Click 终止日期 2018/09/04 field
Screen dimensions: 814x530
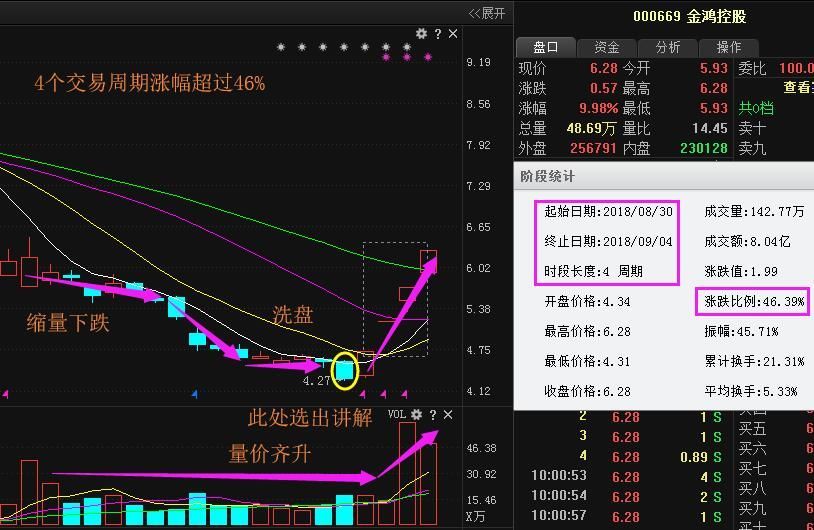(x=608, y=241)
